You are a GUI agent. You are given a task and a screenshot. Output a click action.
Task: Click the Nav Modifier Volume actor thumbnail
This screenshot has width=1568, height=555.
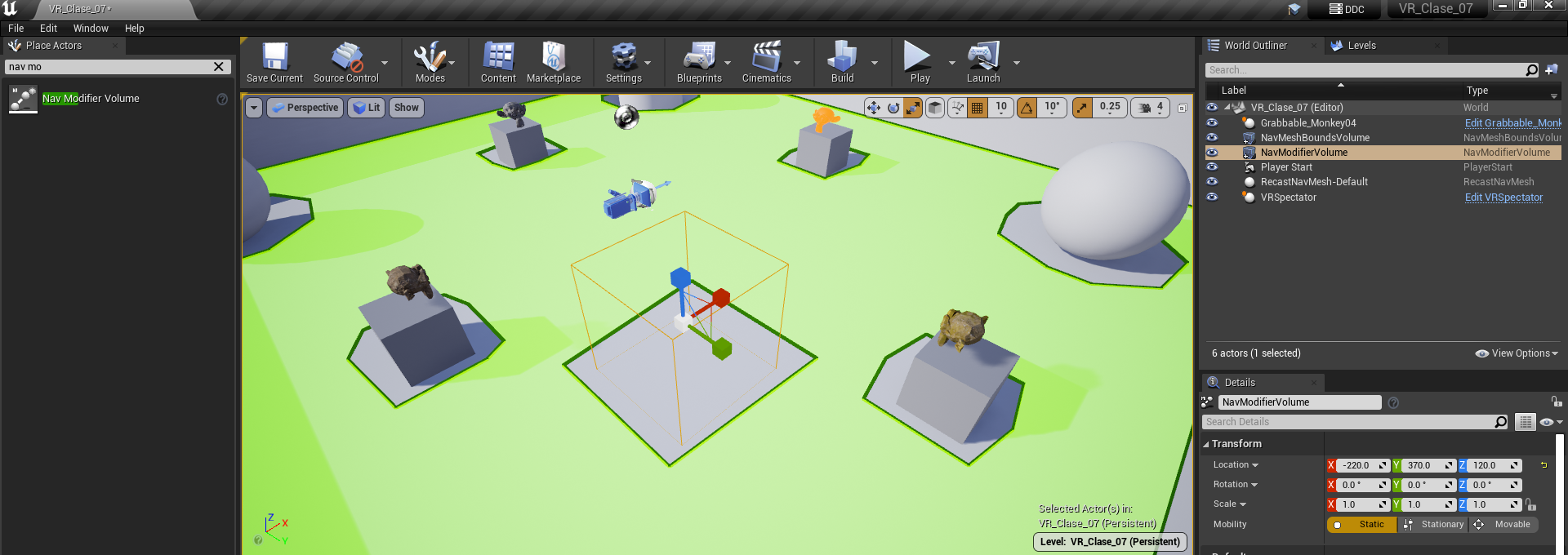pyautogui.click(x=23, y=99)
